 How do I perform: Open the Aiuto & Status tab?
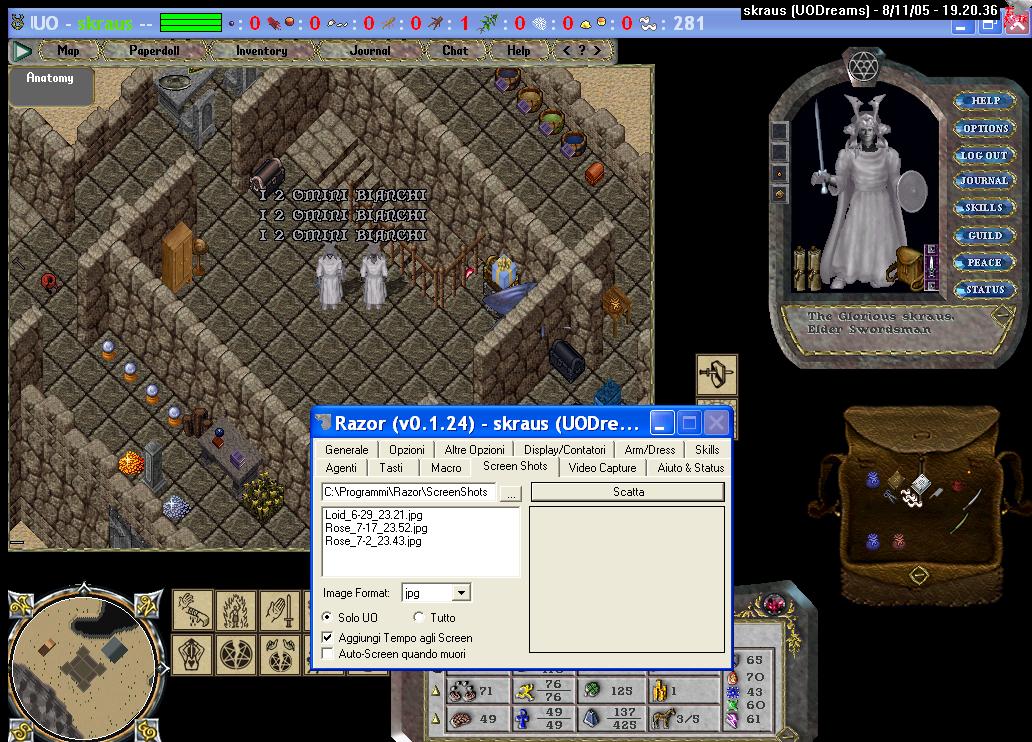(x=690, y=467)
